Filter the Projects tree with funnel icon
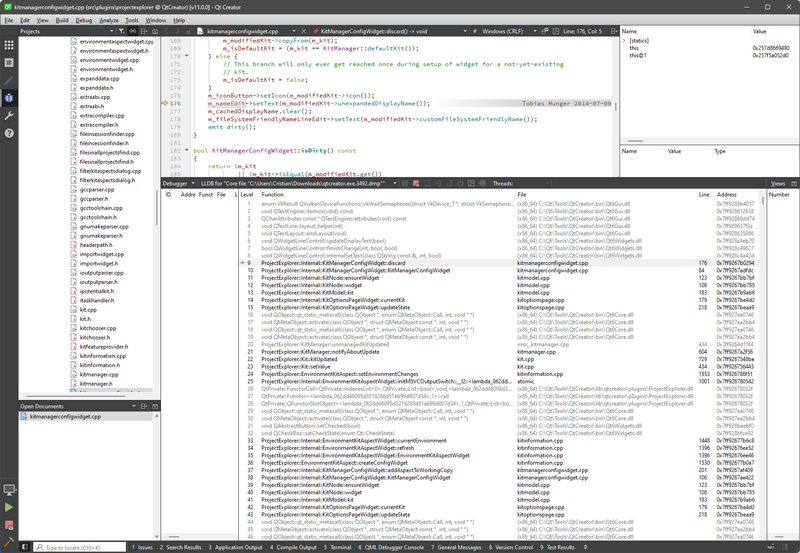 [x=121, y=31]
